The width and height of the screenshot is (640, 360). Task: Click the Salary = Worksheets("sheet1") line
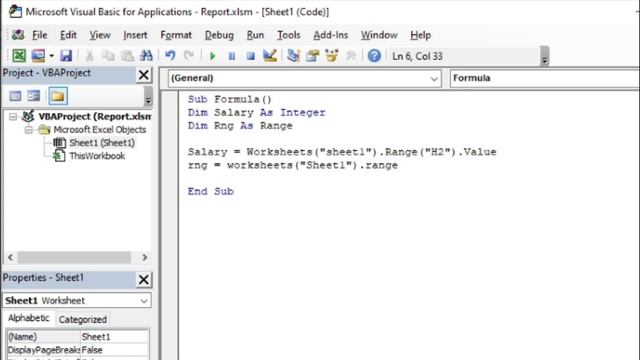342,152
